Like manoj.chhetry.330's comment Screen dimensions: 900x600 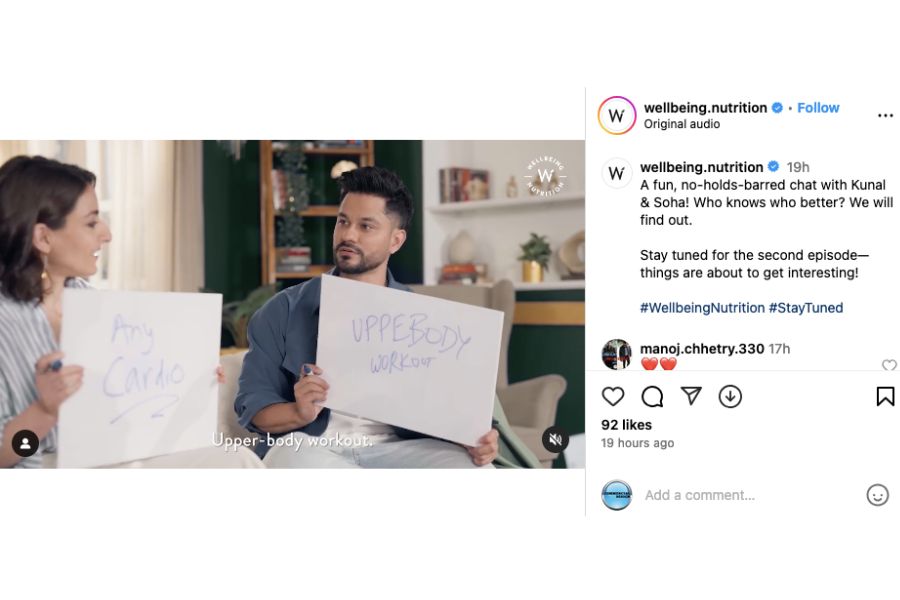click(x=889, y=365)
